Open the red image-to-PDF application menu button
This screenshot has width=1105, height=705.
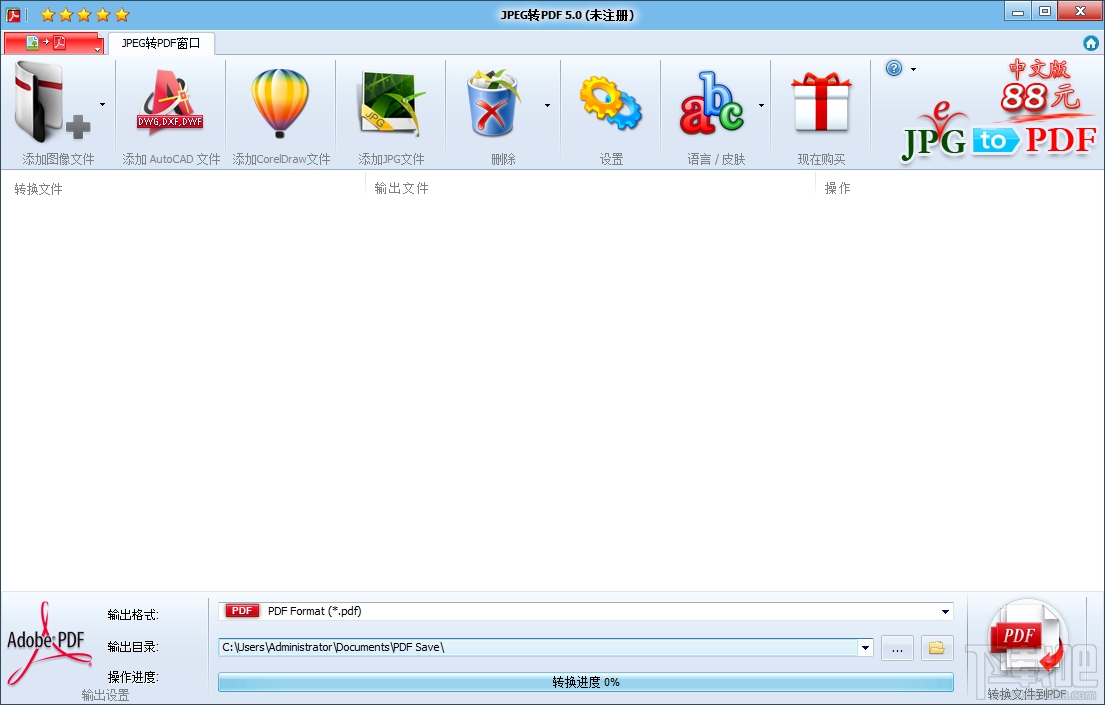[54, 43]
